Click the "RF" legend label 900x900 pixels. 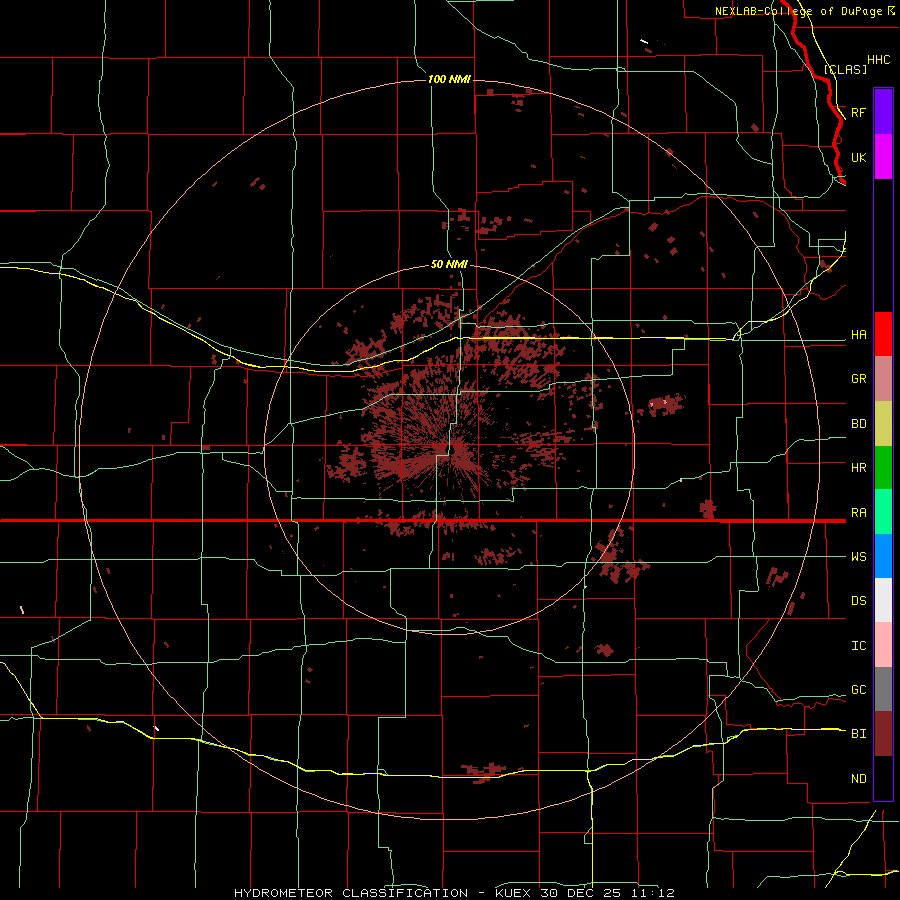(859, 112)
